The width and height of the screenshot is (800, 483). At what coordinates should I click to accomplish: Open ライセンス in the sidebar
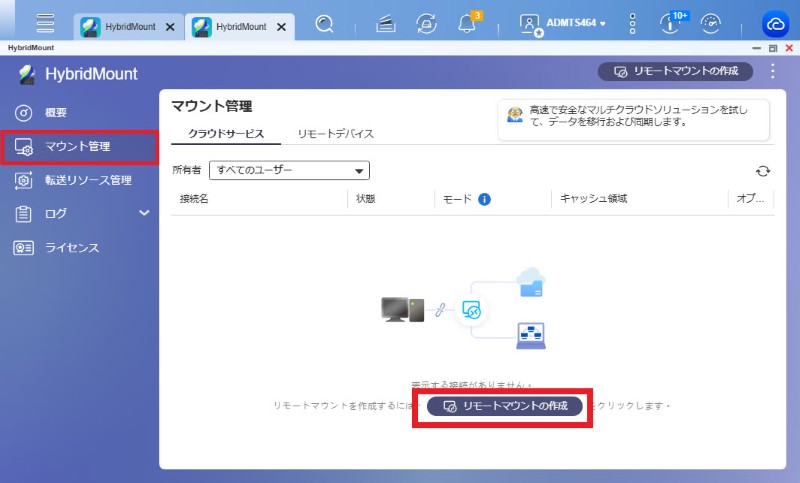pyautogui.click(x=72, y=247)
